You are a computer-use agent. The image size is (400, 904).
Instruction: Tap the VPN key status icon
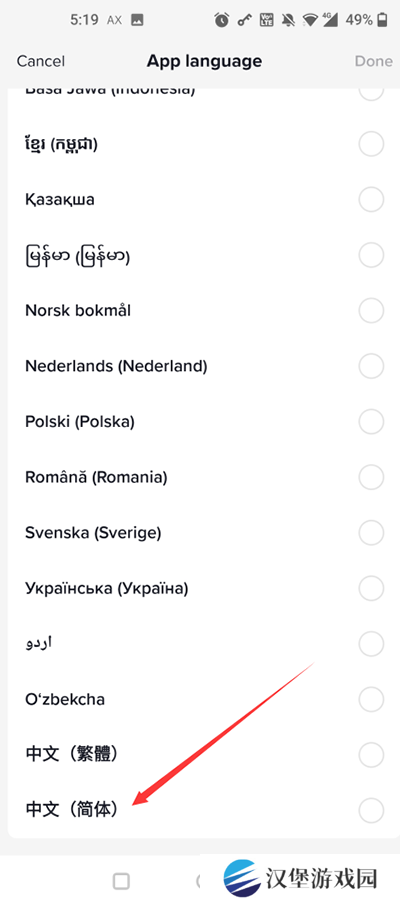click(x=246, y=20)
